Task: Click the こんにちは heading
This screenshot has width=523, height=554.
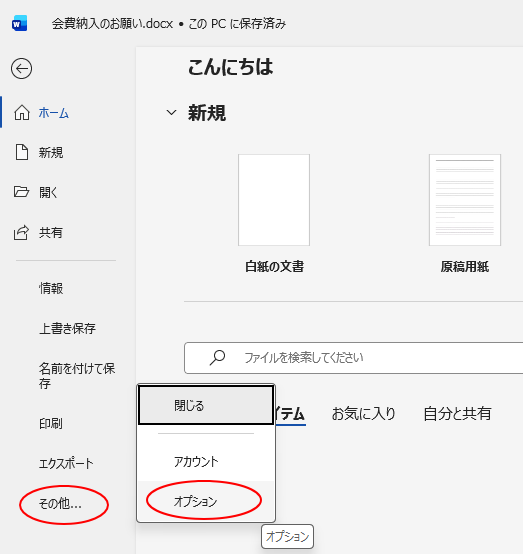Action: pyautogui.click(x=230, y=67)
